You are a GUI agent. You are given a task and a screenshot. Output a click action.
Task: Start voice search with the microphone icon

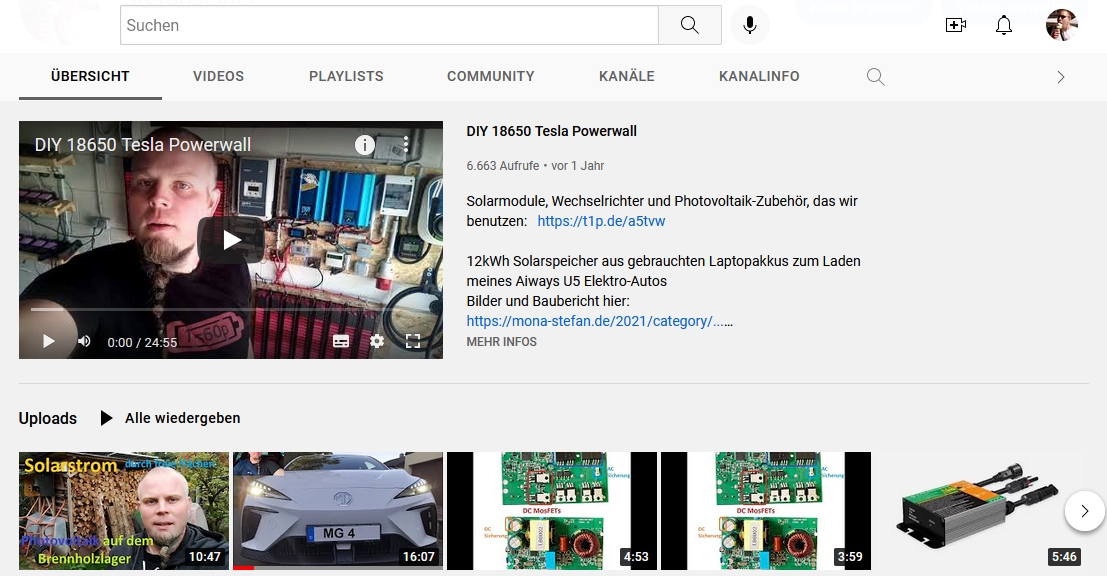point(749,25)
